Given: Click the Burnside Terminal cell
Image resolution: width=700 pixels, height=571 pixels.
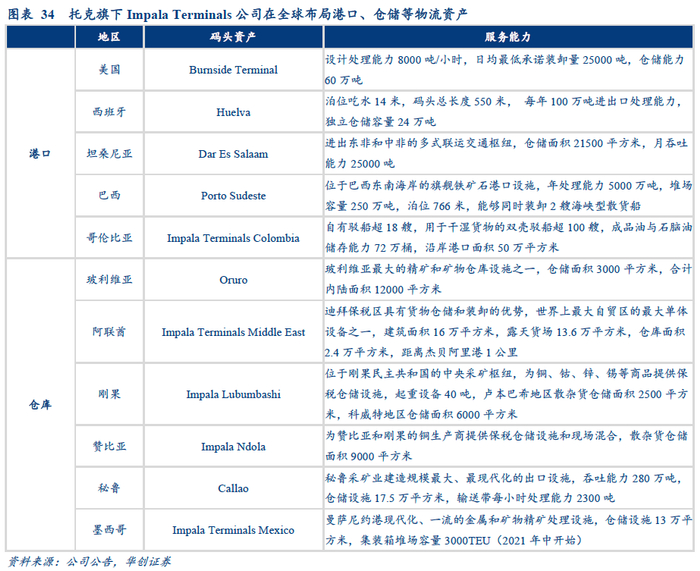Looking at the screenshot, I should (233, 70).
